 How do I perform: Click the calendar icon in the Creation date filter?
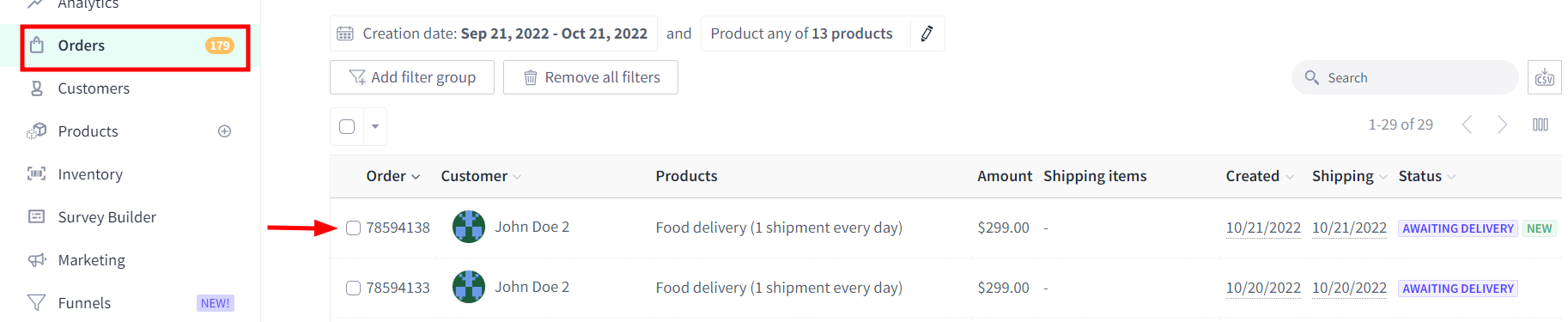[345, 33]
